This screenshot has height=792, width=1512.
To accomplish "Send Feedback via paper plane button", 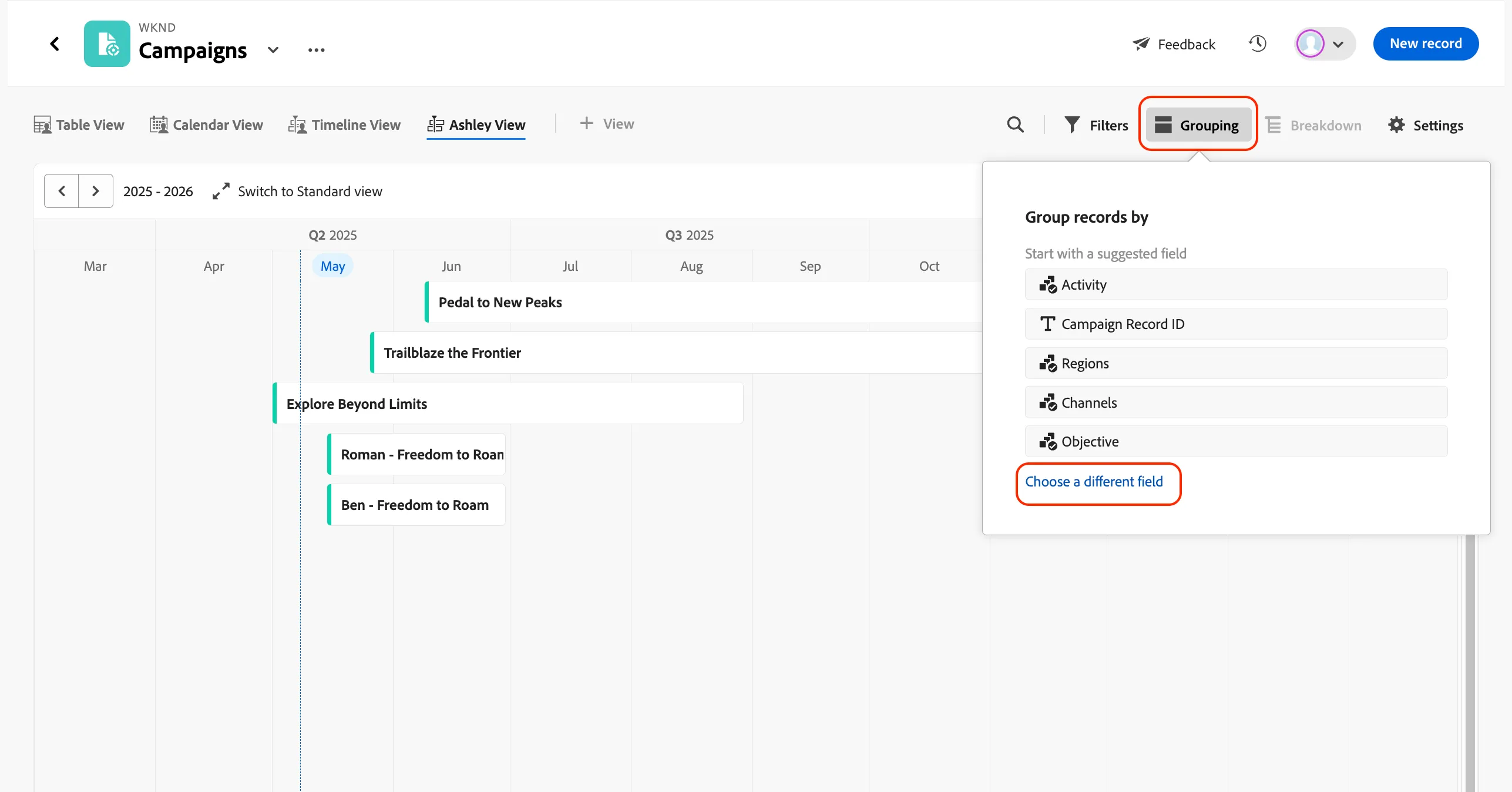I will (1174, 44).
